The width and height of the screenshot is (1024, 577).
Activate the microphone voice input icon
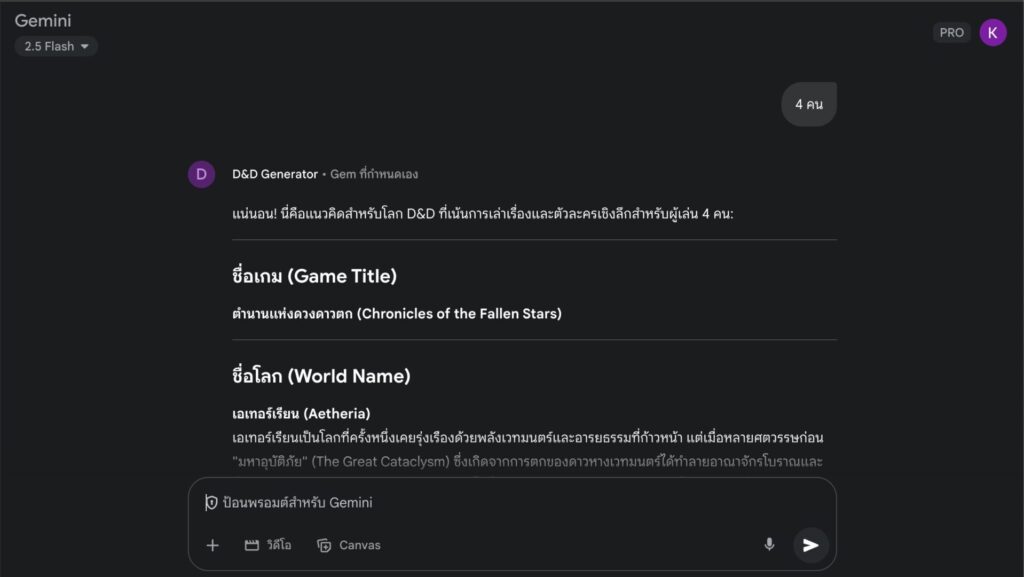pos(769,544)
